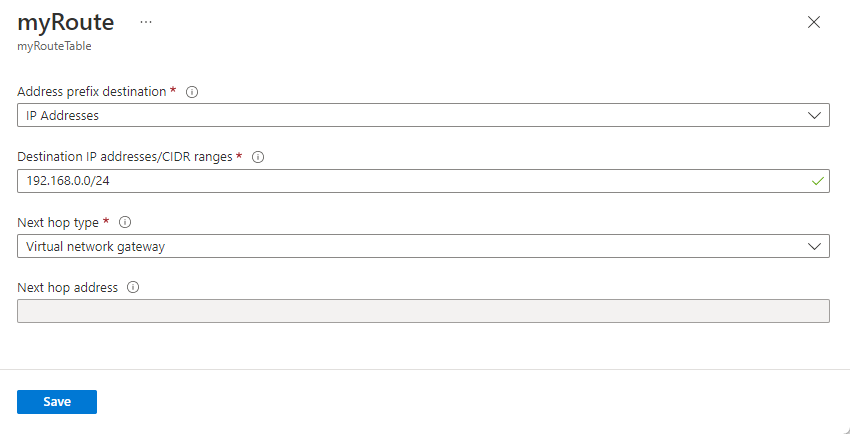Screen dimensions: 850x434
Task: Close the myRoute pane
Action: 814,22
